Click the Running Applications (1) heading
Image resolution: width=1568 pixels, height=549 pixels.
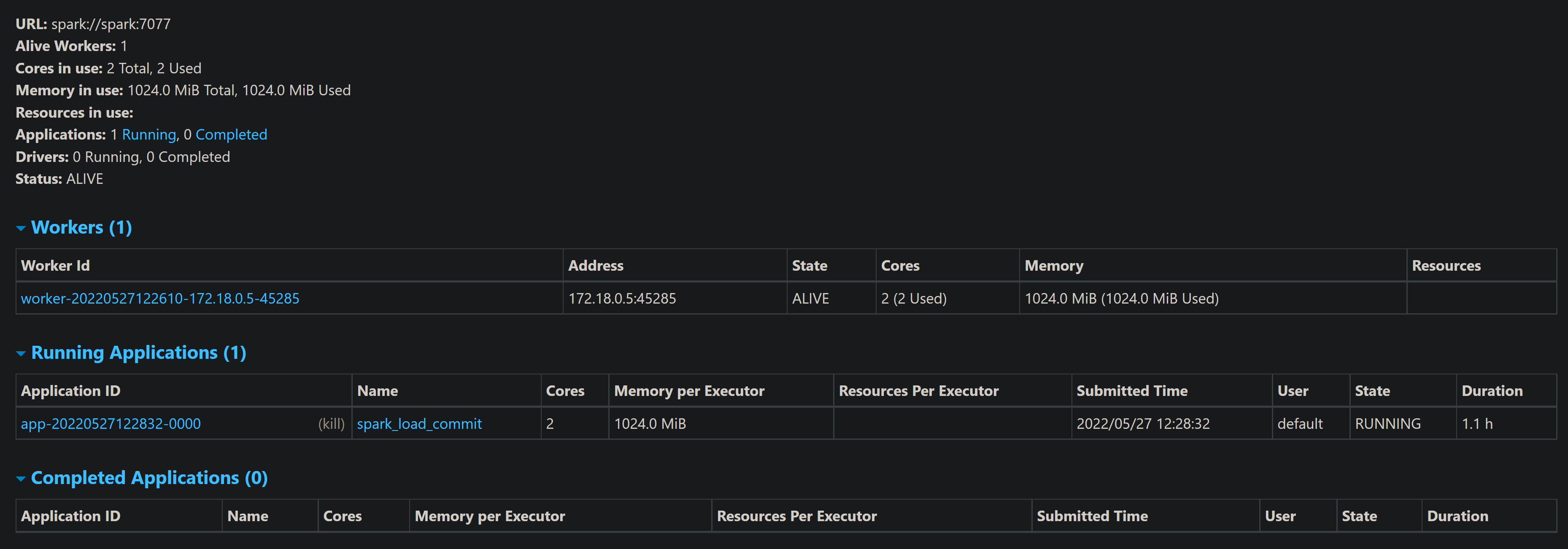(x=138, y=353)
